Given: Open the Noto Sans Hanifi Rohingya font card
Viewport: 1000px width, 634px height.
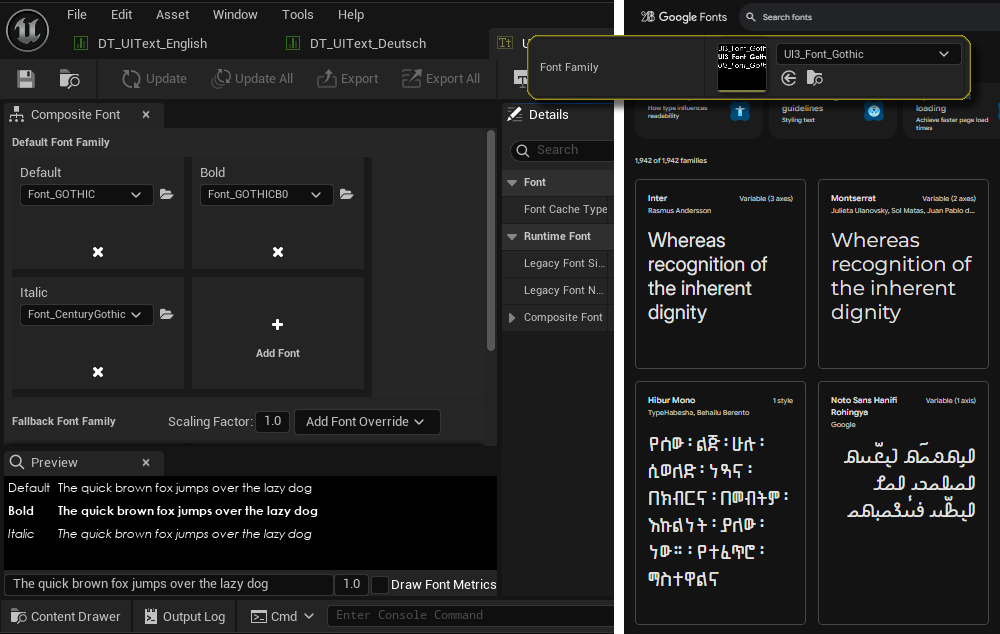Looking at the screenshot, I should point(903,503).
